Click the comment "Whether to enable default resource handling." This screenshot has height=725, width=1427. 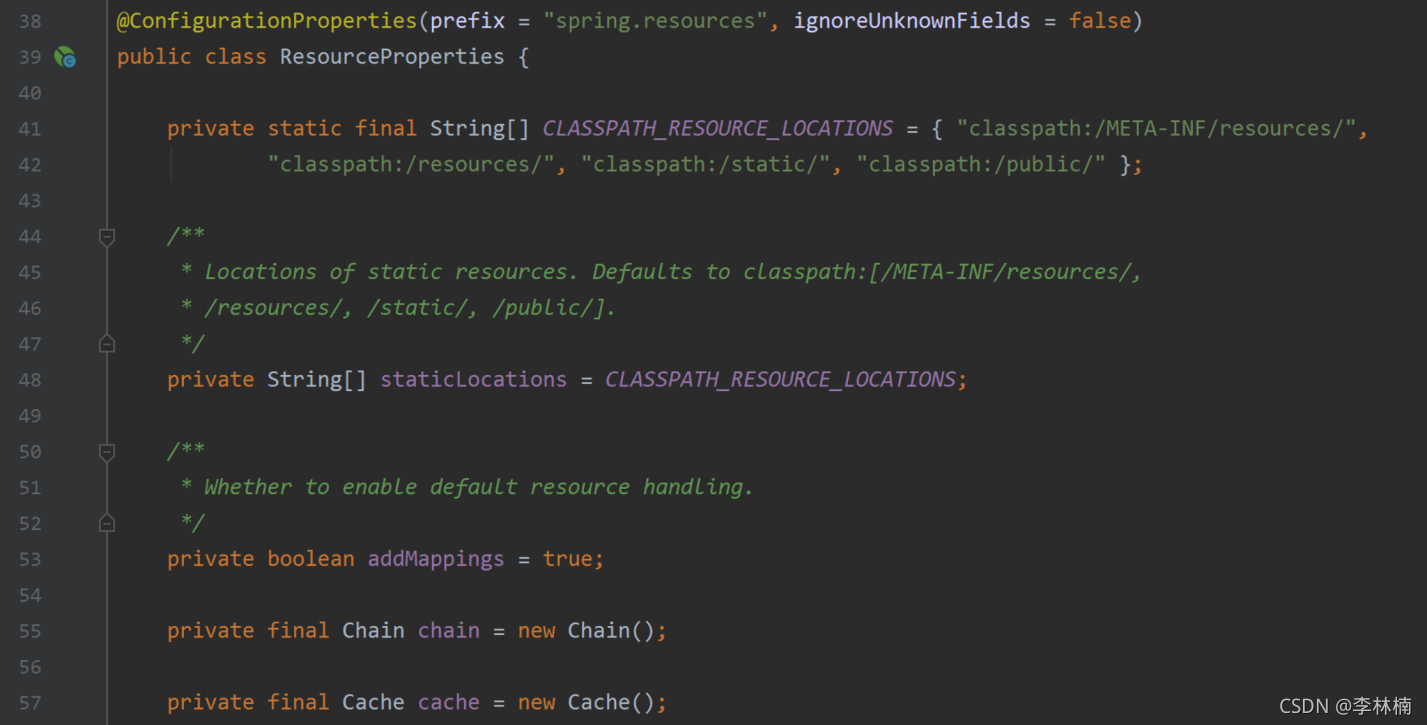point(479,487)
